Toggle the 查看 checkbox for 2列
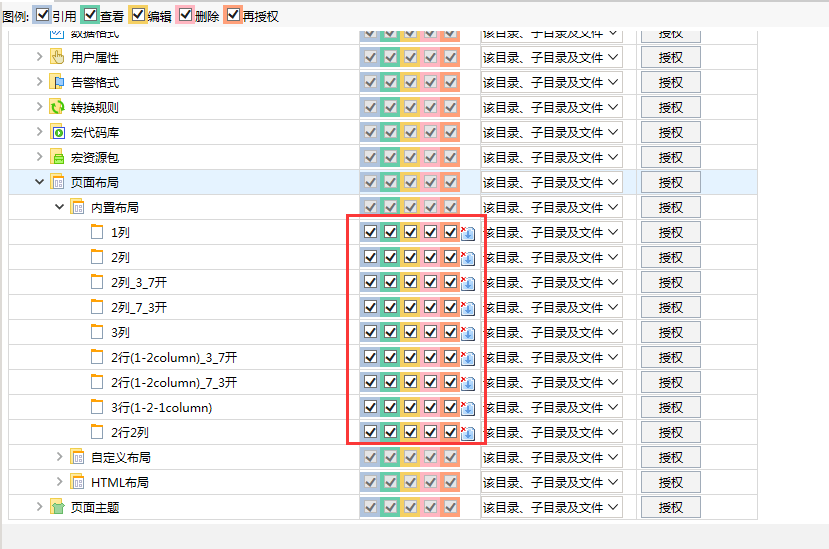 pos(391,257)
